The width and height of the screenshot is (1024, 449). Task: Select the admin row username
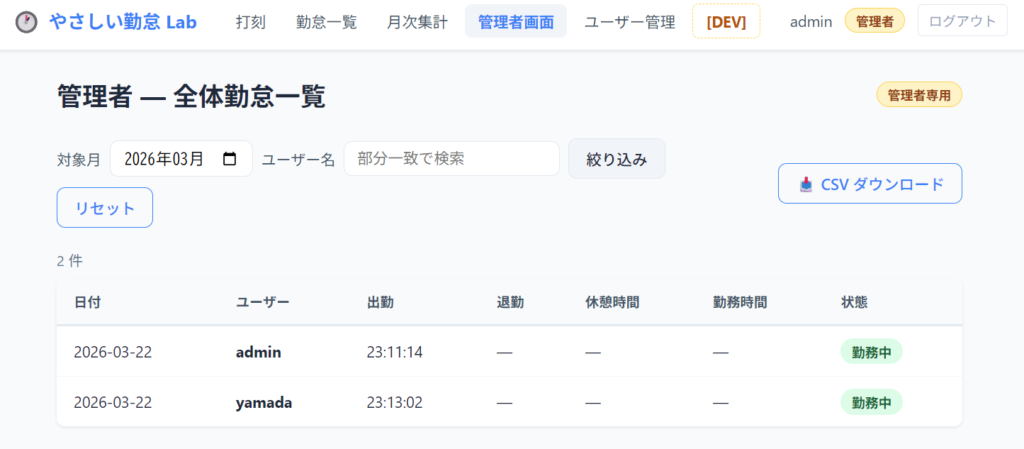(x=258, y=352)
